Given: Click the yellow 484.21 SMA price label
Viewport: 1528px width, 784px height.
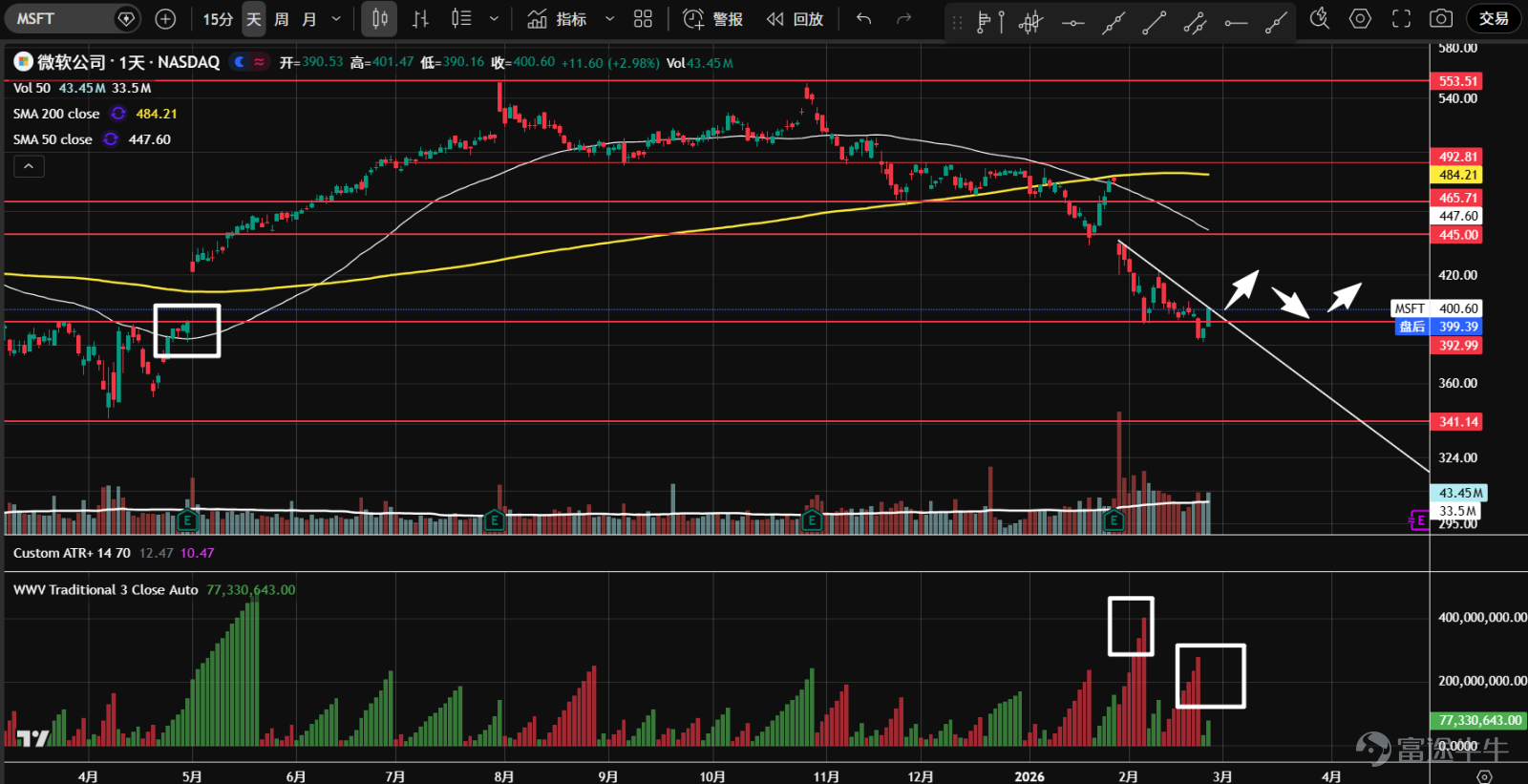Looking at the screenshot, I should pyautogui.click(x=1457, y=175).
